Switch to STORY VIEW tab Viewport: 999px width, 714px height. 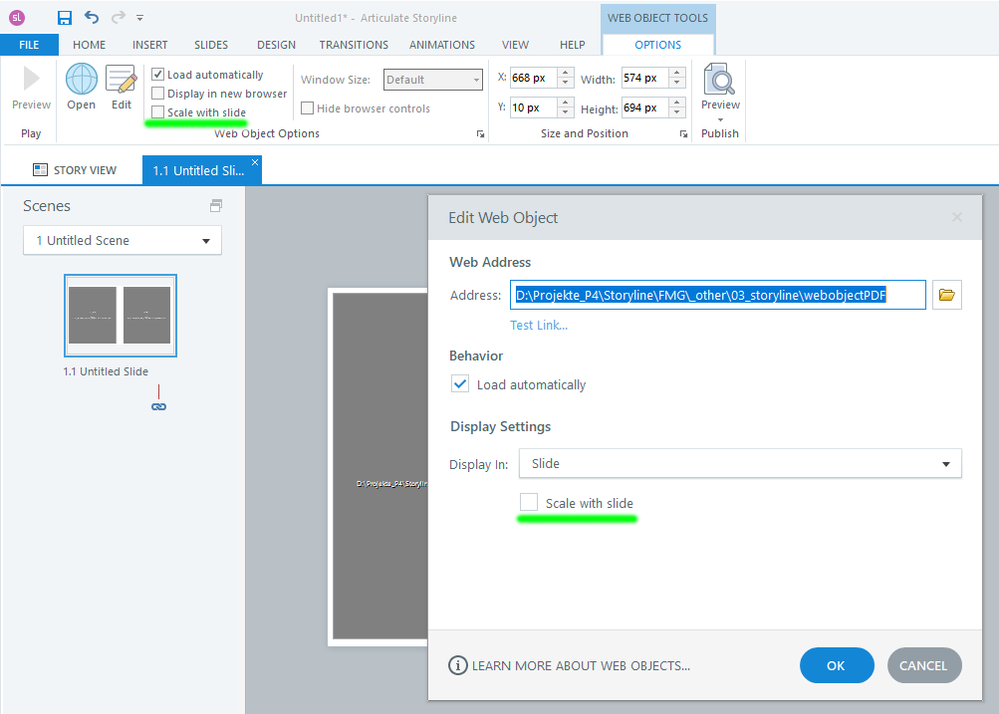pyautogui.click(x=75, y=170)
